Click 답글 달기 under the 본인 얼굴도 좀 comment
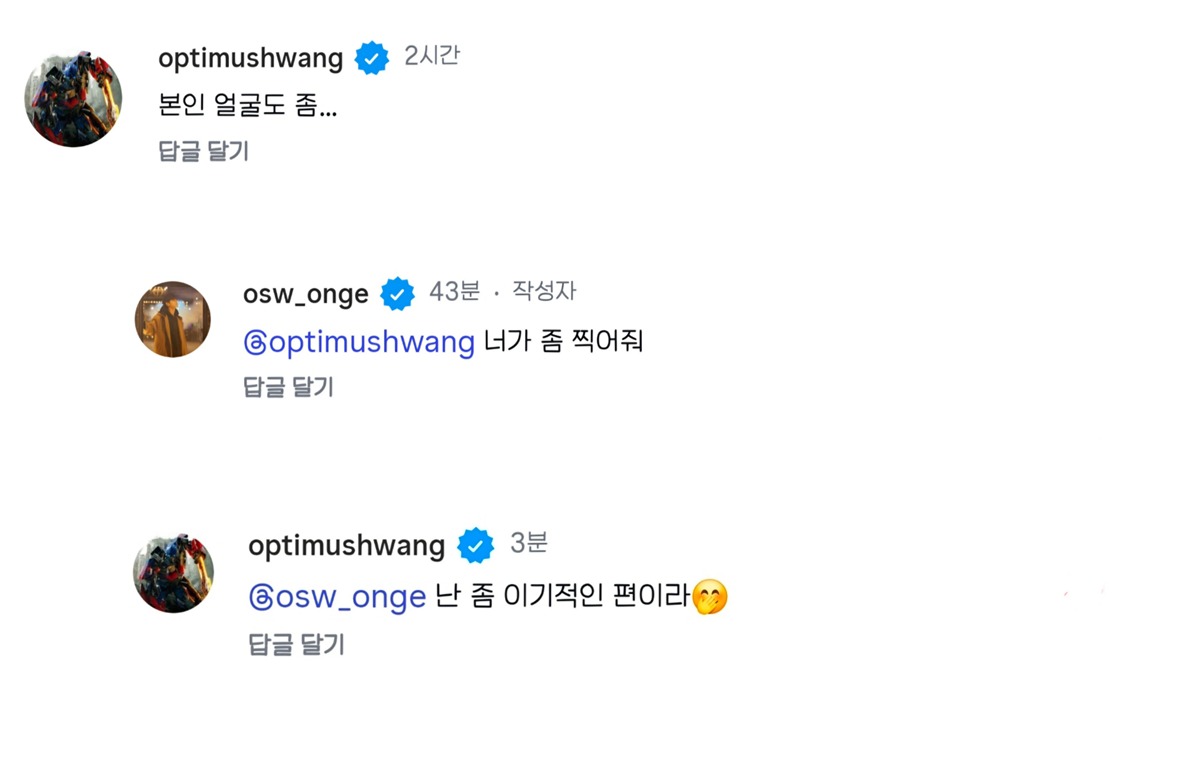 pyautogui.click(x=203, y=151)
